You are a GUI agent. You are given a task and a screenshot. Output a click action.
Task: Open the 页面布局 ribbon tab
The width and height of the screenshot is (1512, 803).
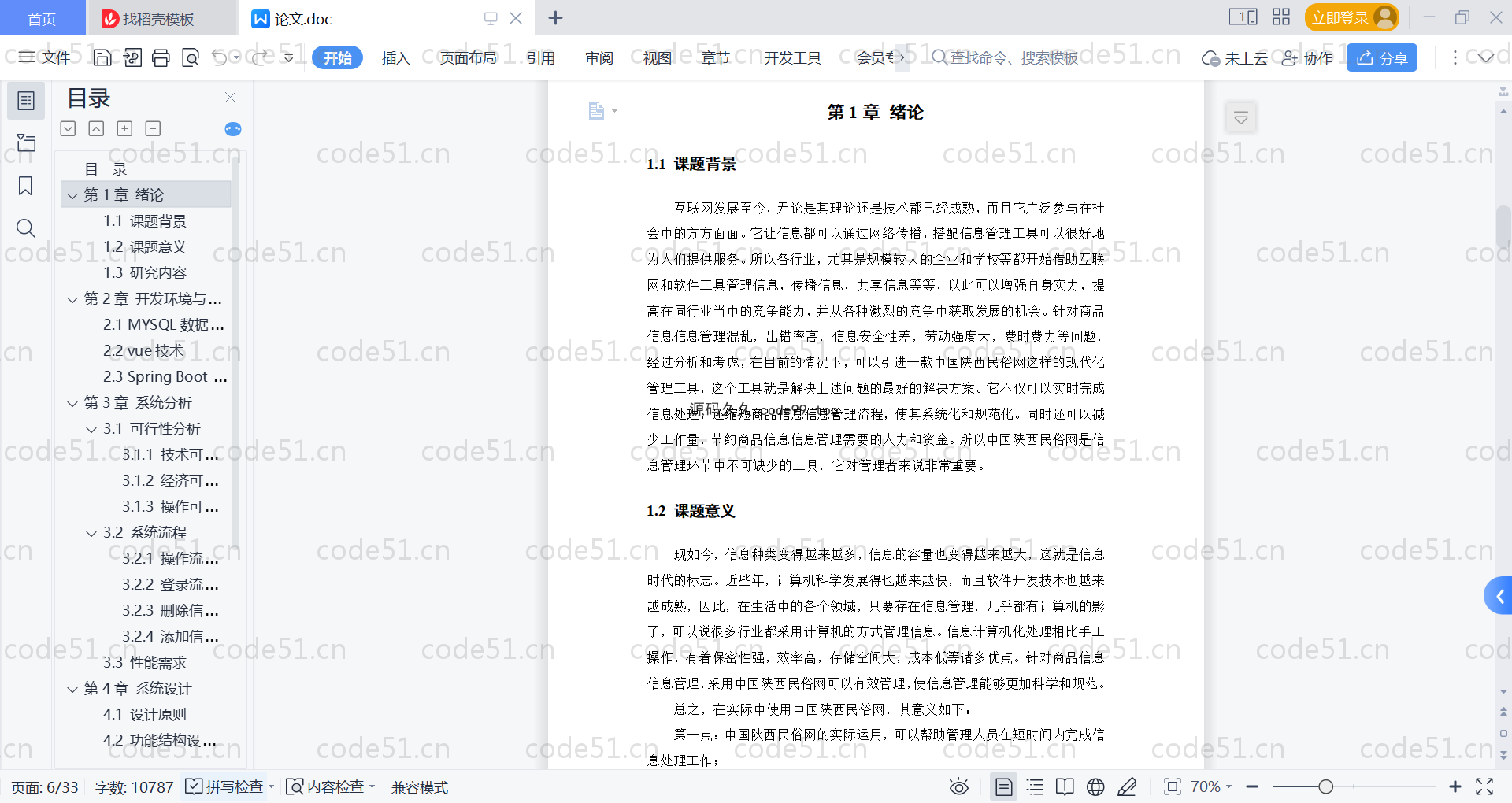click(x=468, y=57)
